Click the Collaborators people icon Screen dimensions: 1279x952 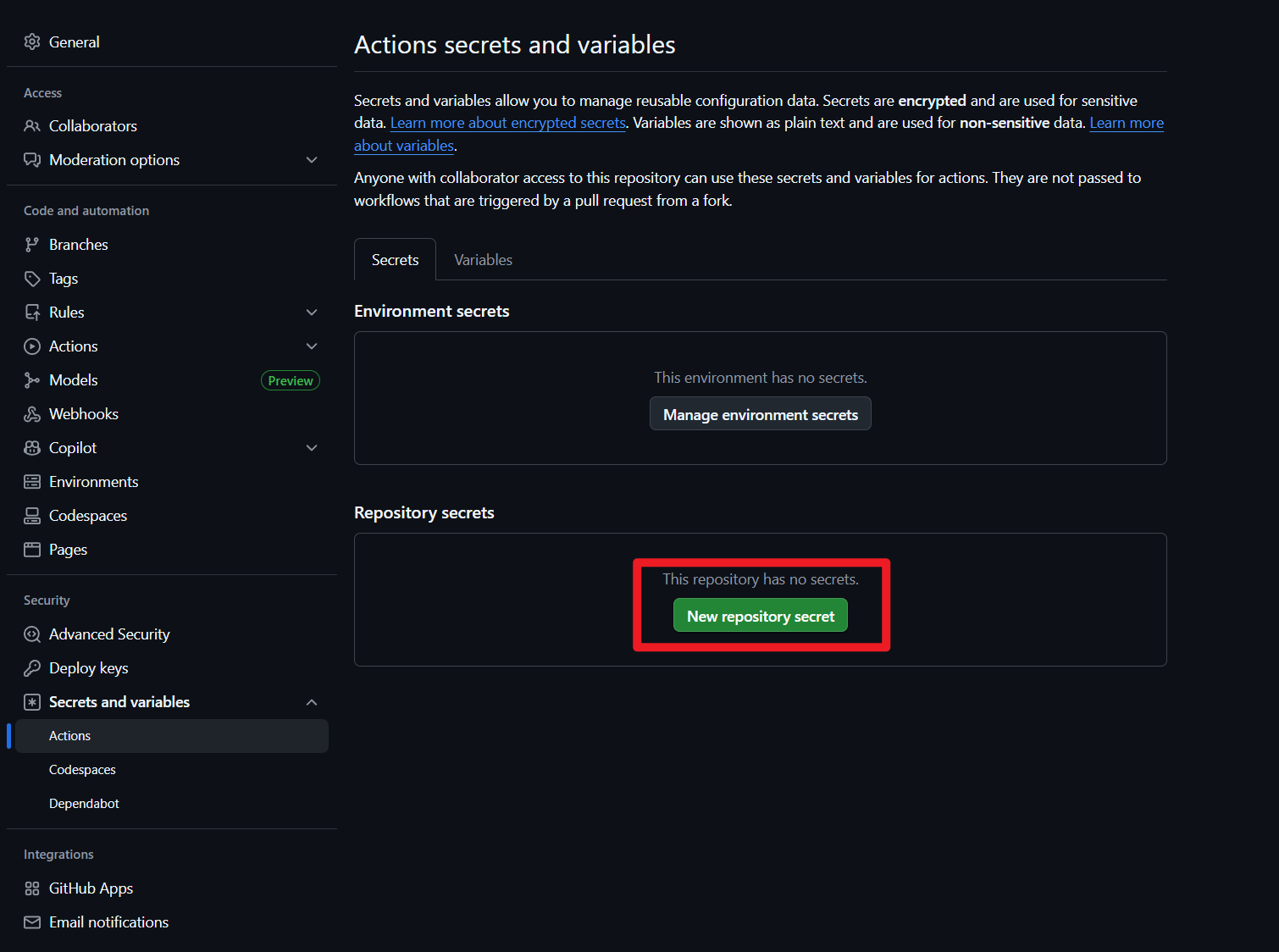click(x=32, y=126)
